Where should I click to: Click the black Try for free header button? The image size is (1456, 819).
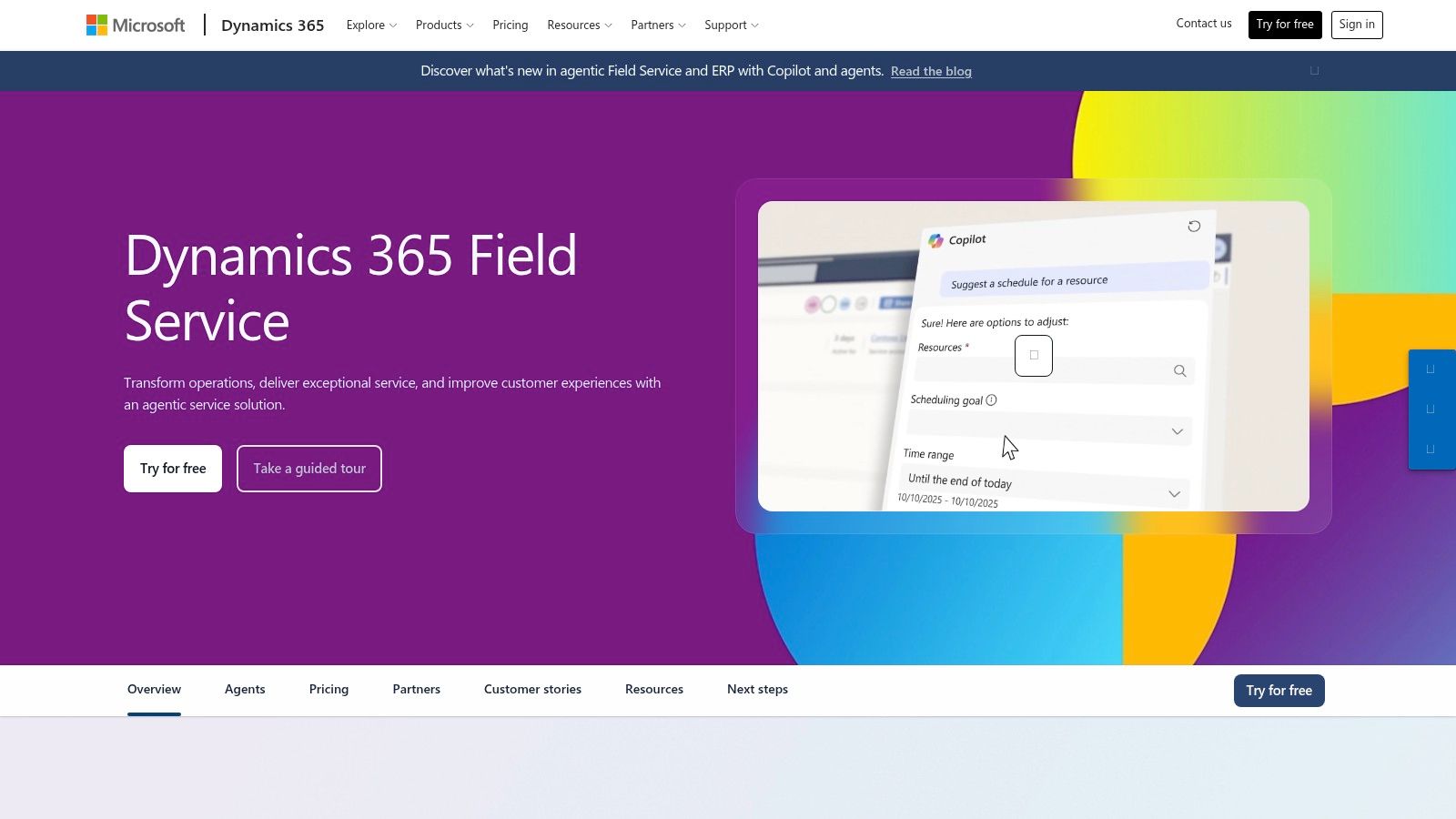tap(1285, 25)
